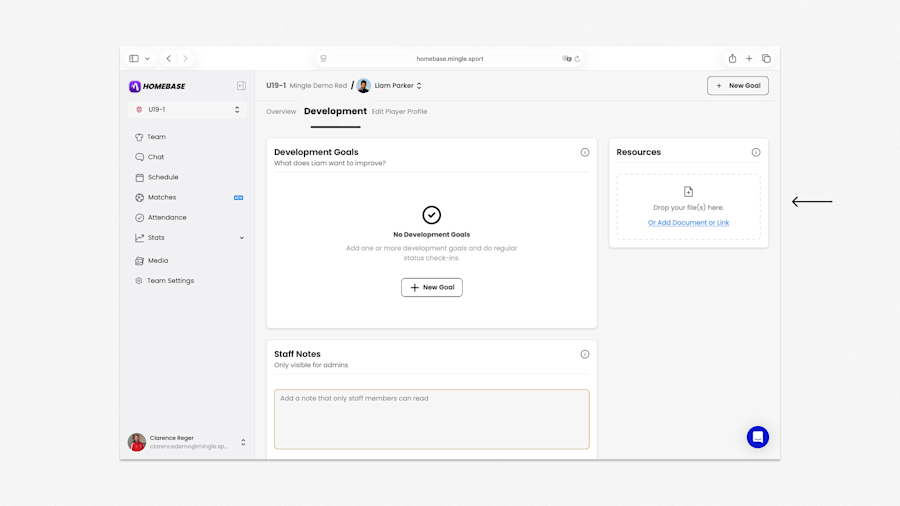
Task: Reload the page with refresh icon
Action: point(577,59)
